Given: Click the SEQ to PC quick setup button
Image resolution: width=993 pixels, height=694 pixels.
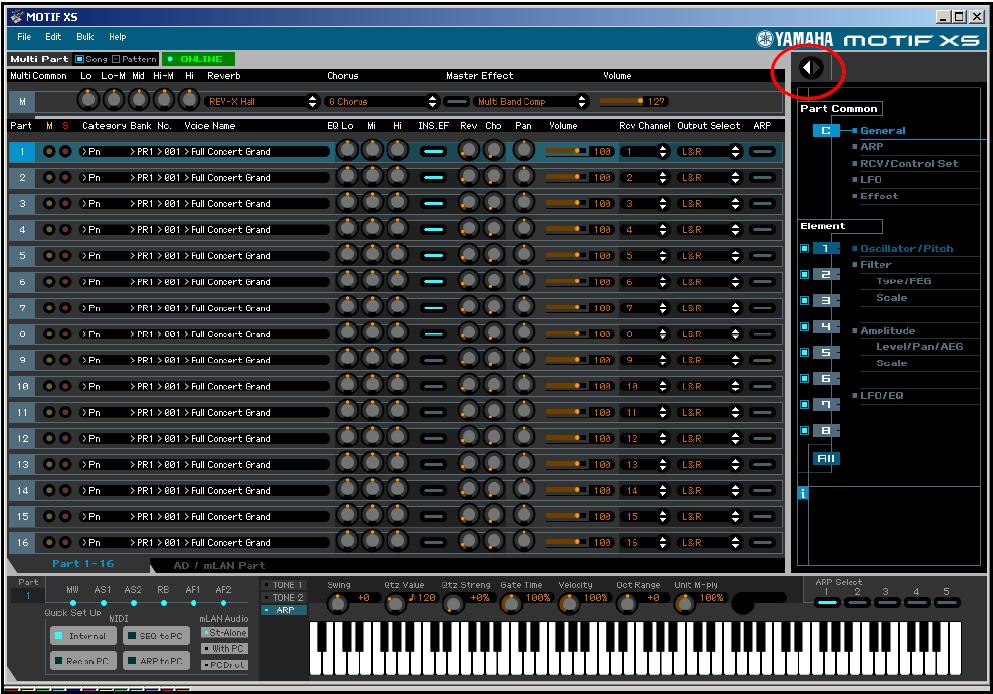Looking at the screenshot, I should pos(155,635).
